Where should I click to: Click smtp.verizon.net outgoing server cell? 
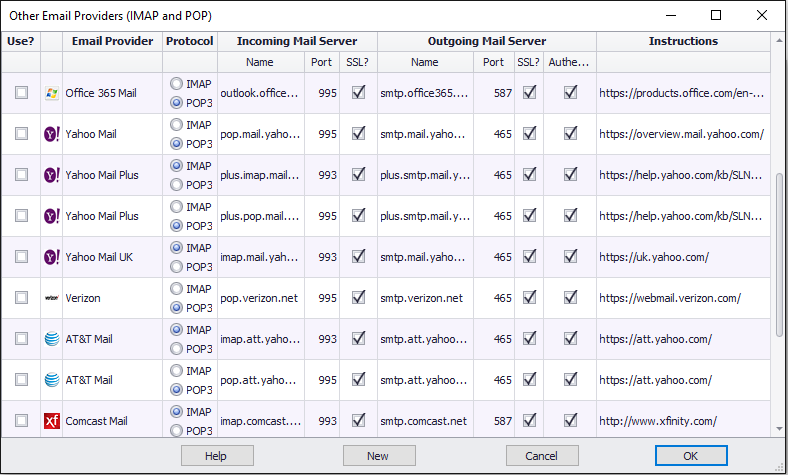tap(425, 298)
